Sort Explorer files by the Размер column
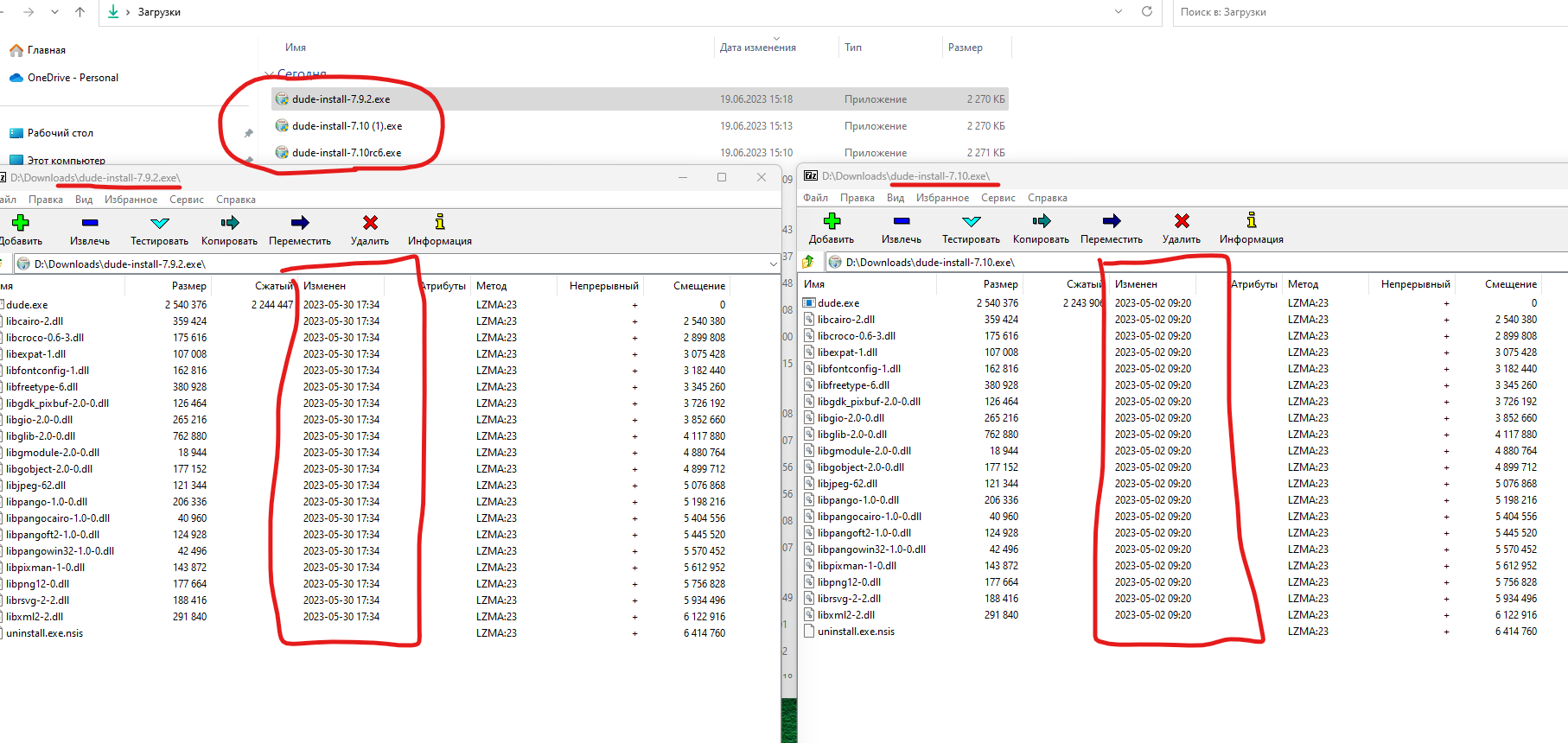Image resolution: width=1568 pixels, height=743 pixels. pyautogui.click(x=966, y=48)
